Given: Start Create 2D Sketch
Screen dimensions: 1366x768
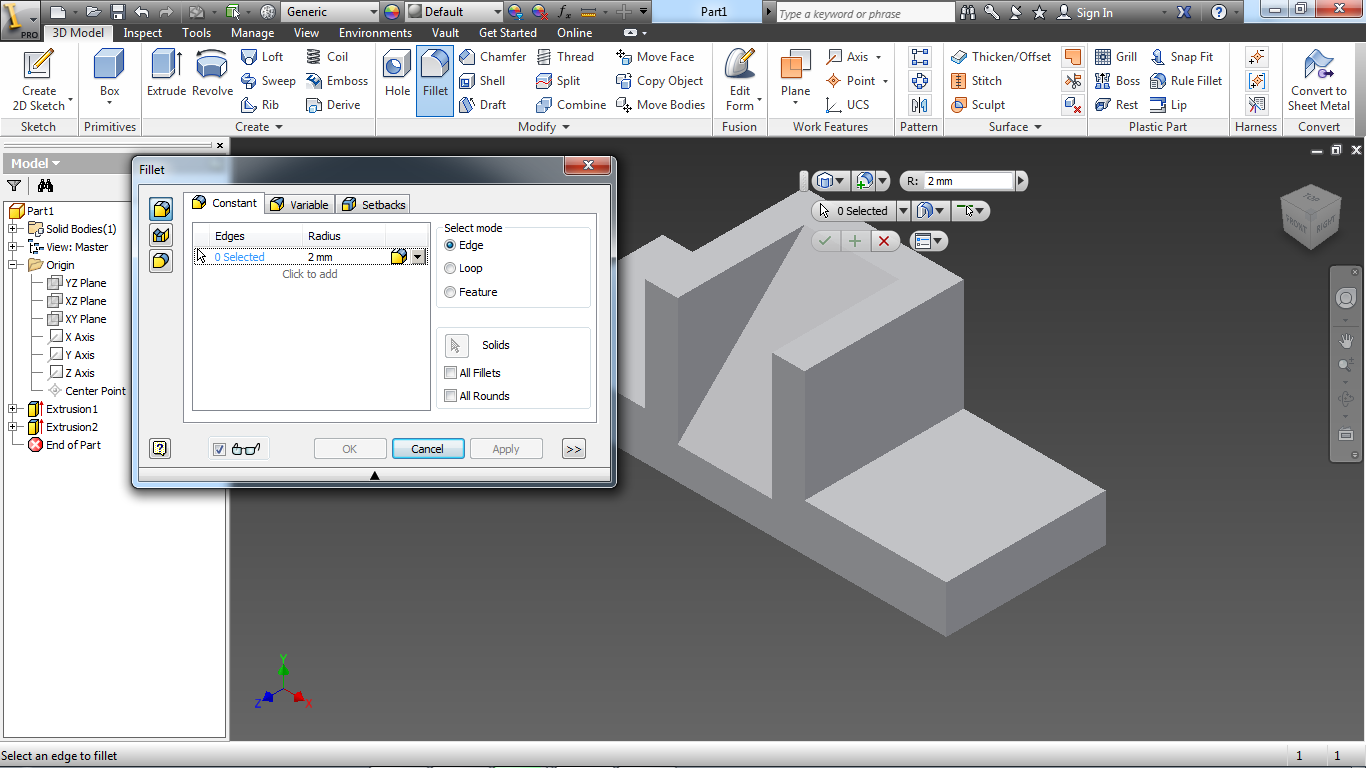Looking at the screenshot, I should pyautogui.click(x=39, y=80).
